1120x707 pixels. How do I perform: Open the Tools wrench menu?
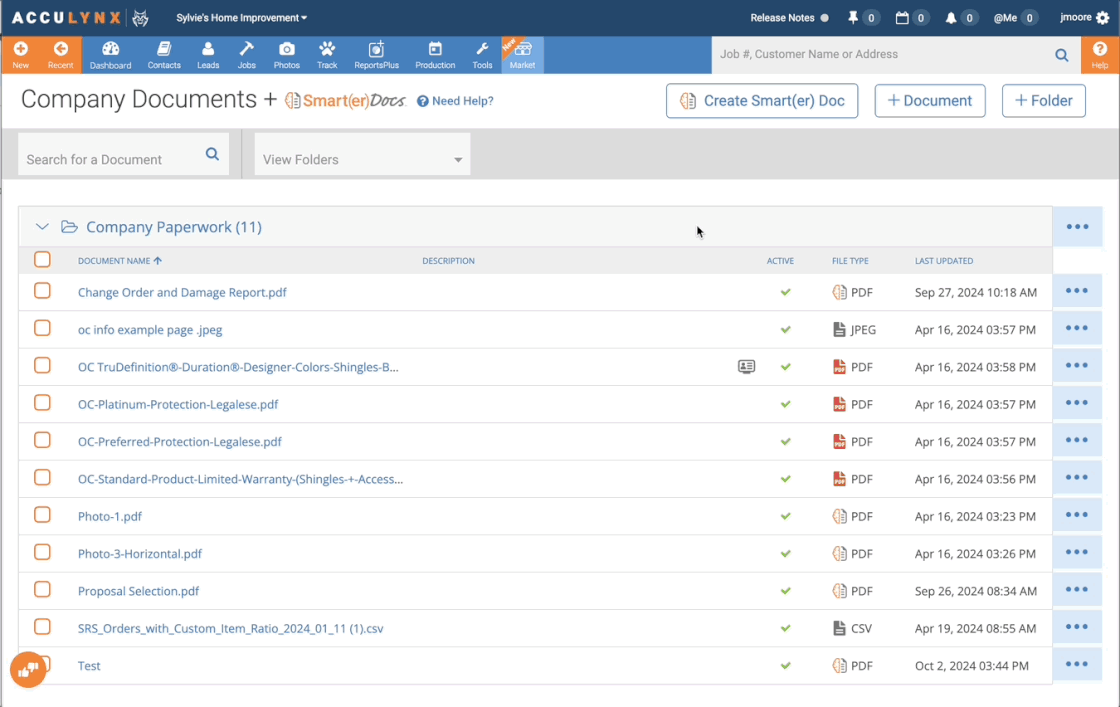pos(482,55)
